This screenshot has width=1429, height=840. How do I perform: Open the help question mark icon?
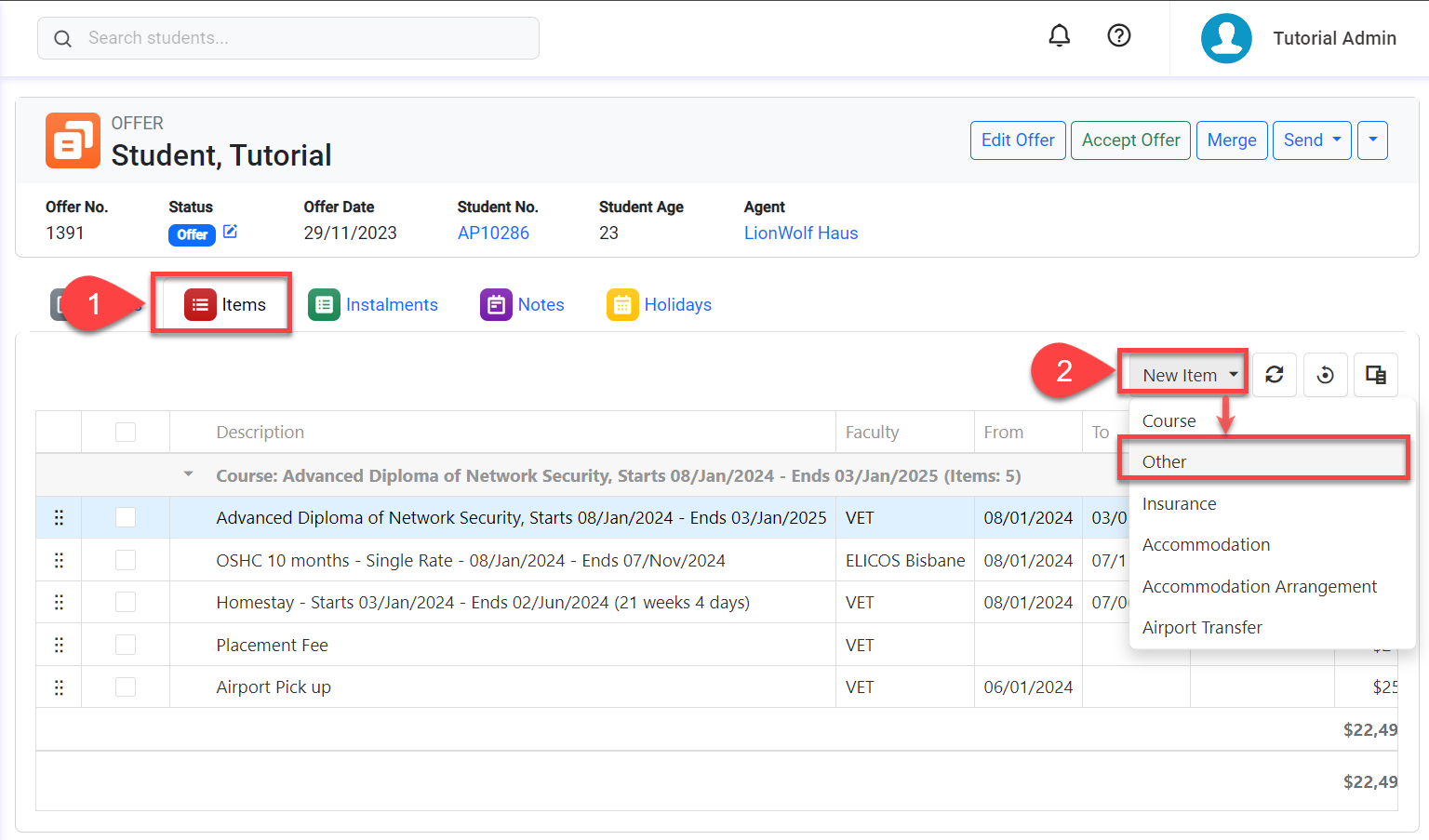pos(1118,35)
